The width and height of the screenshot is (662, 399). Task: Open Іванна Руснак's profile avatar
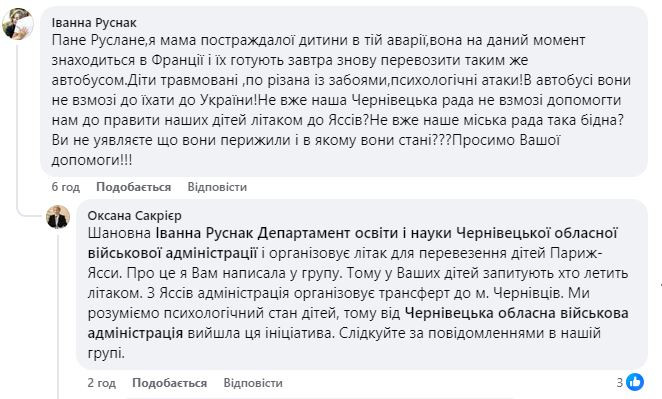(x=18, y=24)
